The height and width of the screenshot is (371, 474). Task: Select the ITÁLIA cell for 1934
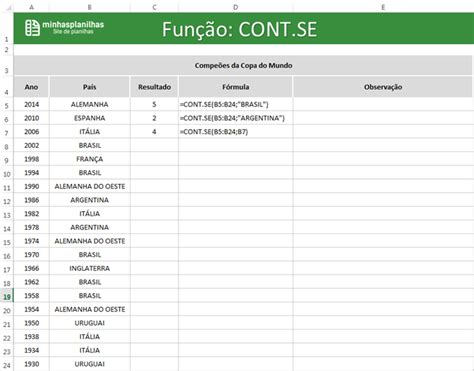(x=89, y=350)
